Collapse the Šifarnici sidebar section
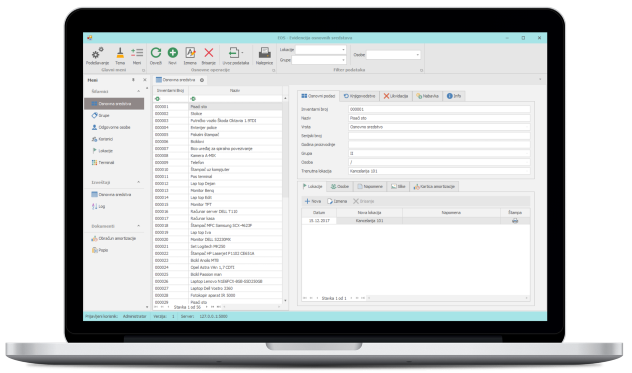 coord(139,92)
